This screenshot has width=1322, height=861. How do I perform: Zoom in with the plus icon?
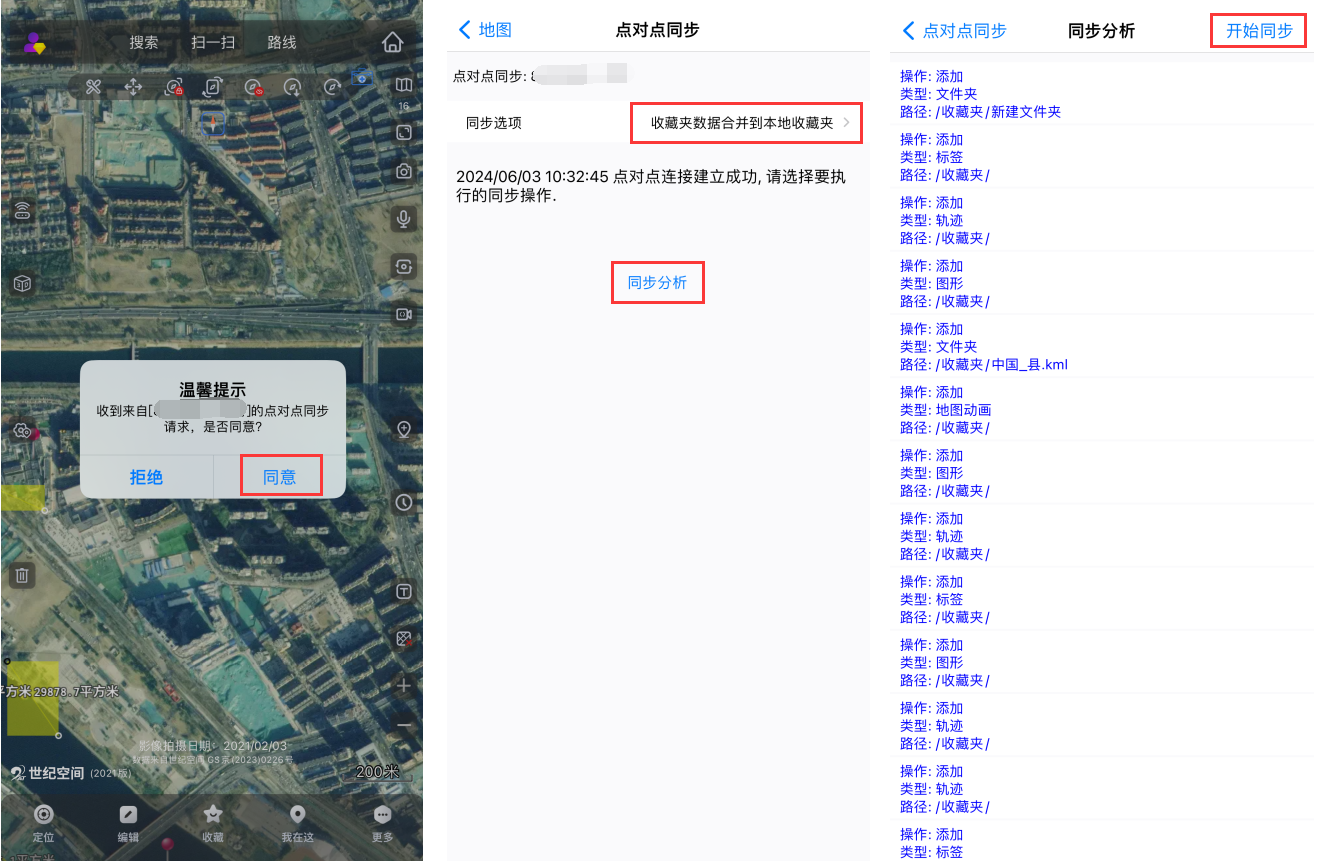point(404,686)
